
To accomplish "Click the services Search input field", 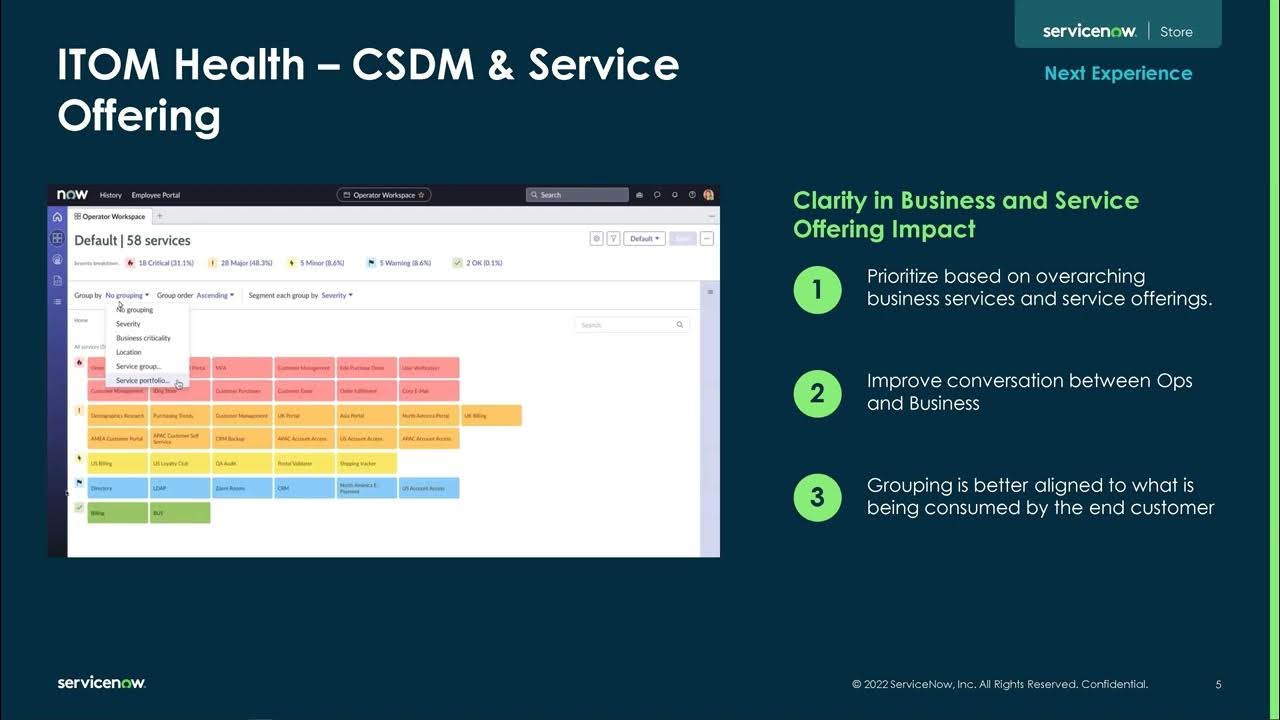I will (x=632, y=325).
